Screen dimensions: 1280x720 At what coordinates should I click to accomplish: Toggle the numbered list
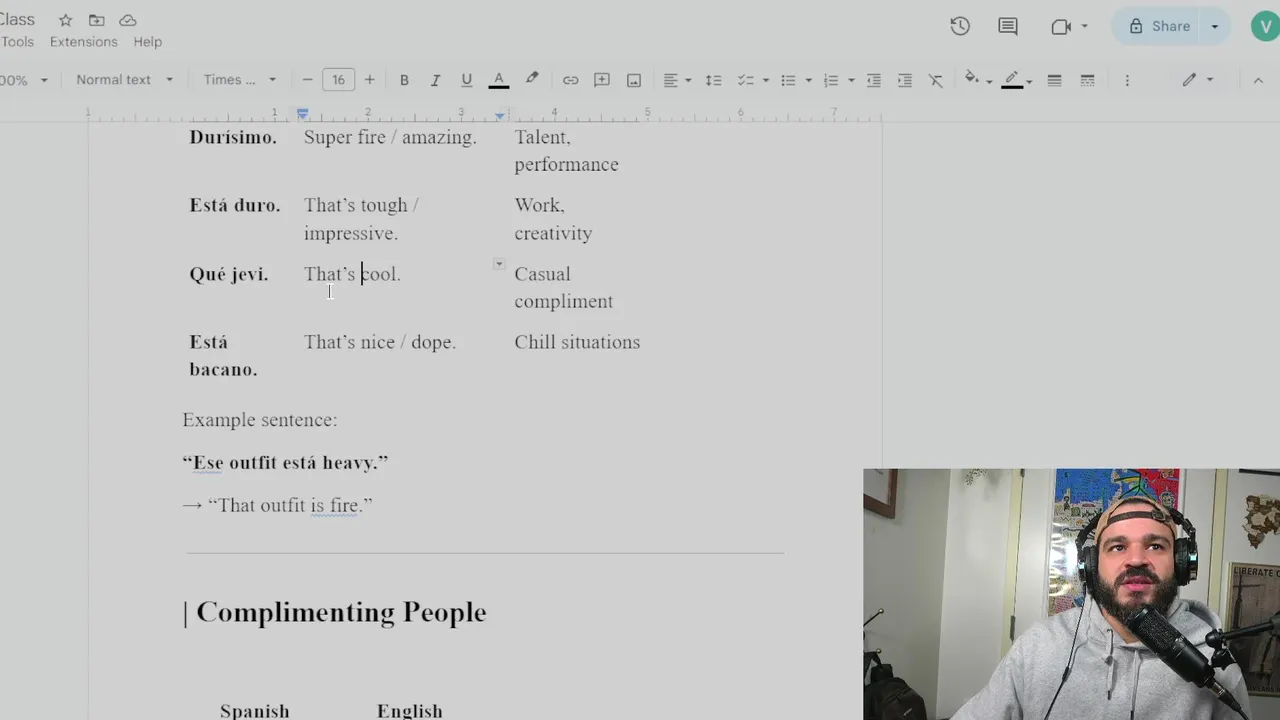831,80
